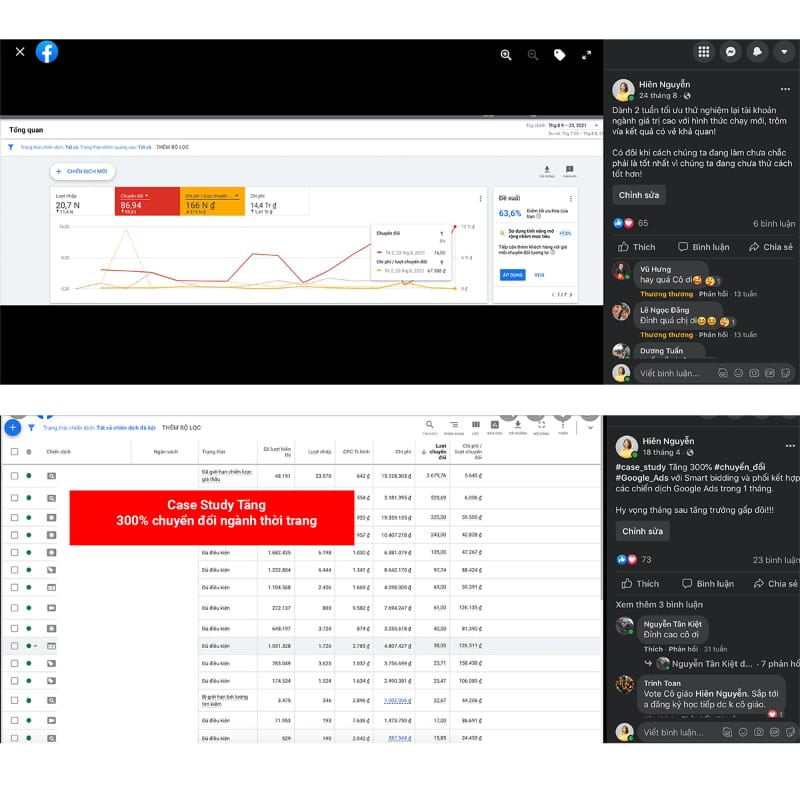800x800 pixels.
Task: Share the 24 tháng 8 post with Chia sẻ
Action: [770, 247]
